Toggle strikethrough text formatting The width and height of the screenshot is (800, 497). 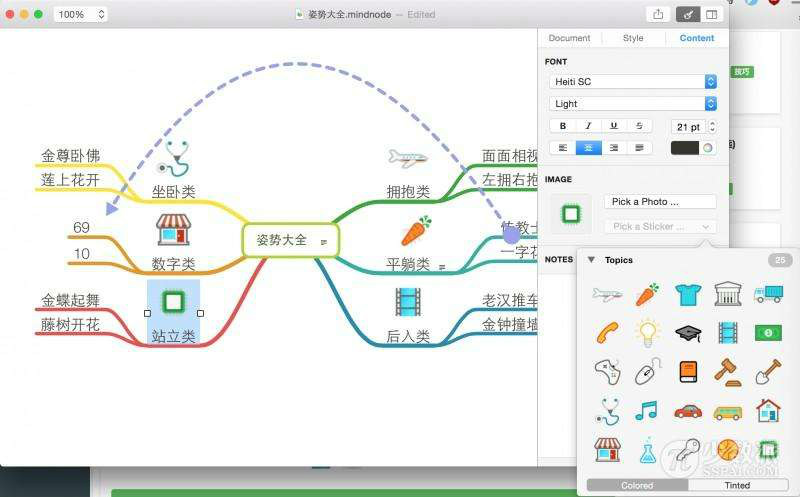click(x=639, y=126)
